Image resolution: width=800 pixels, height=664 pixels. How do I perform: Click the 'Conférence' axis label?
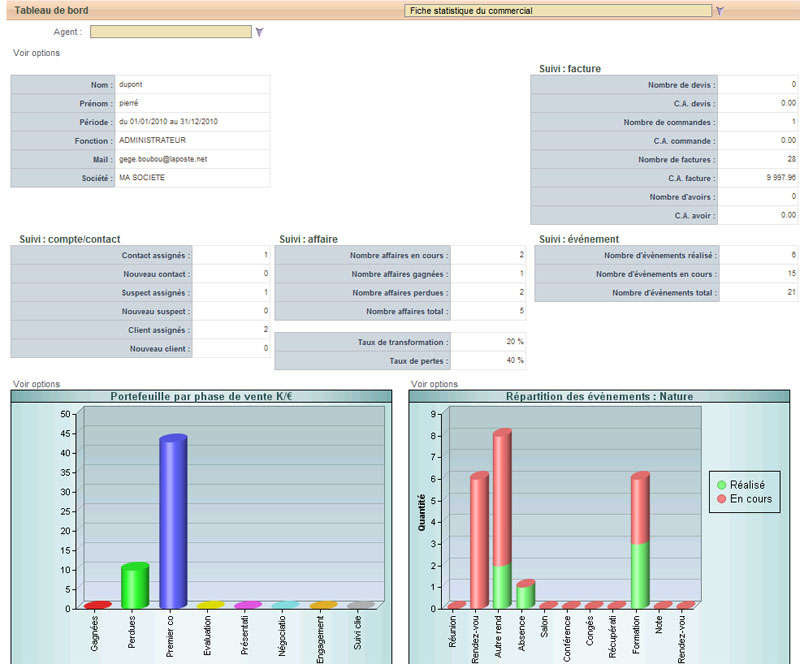pos(567,639)
